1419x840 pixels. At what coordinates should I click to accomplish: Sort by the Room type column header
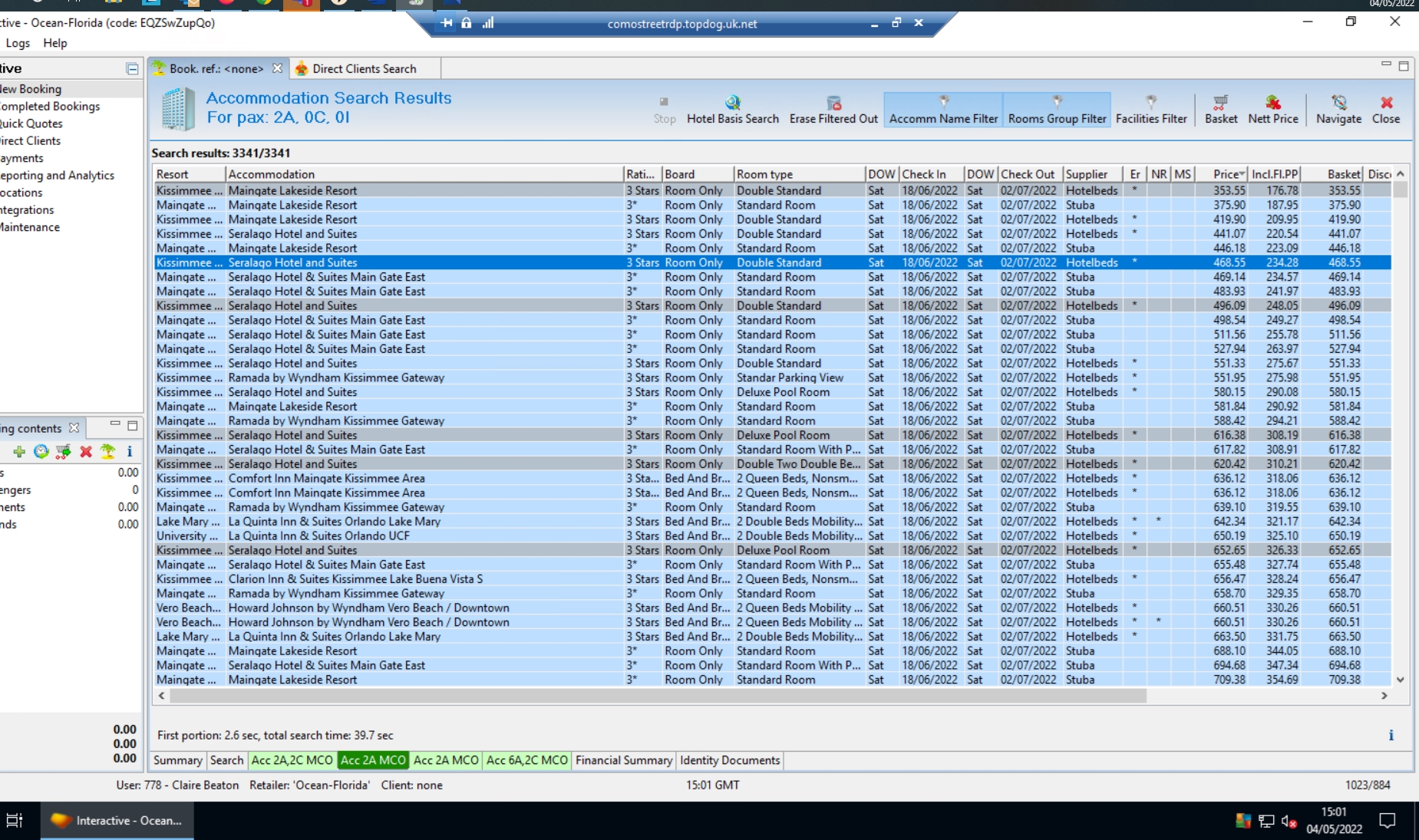pos(799,174)
